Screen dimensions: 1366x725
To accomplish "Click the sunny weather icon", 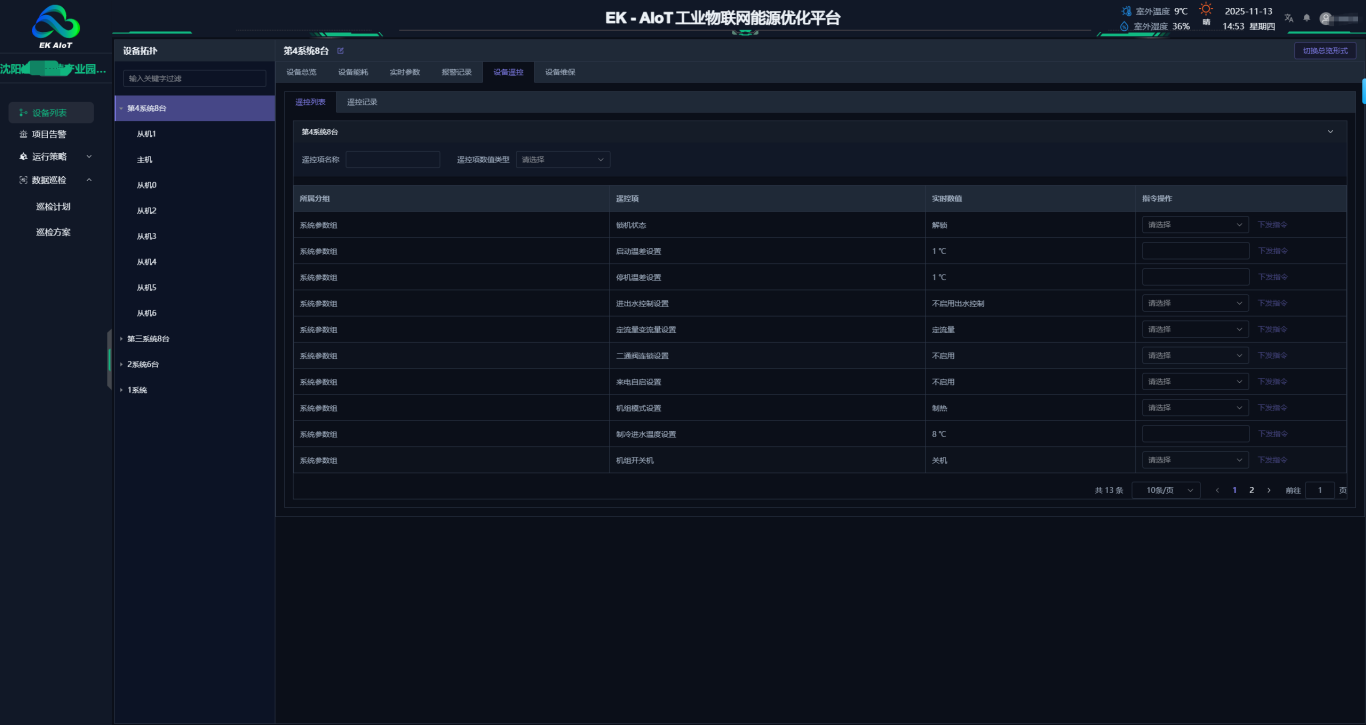I will tap(1206, 9).
